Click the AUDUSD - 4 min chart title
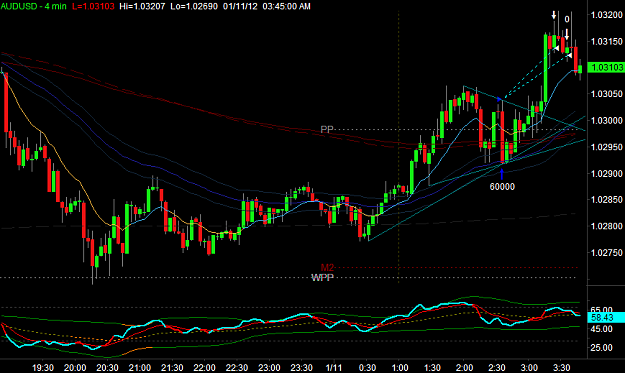Viewport: 625px width, 373px height. (33, 6)
